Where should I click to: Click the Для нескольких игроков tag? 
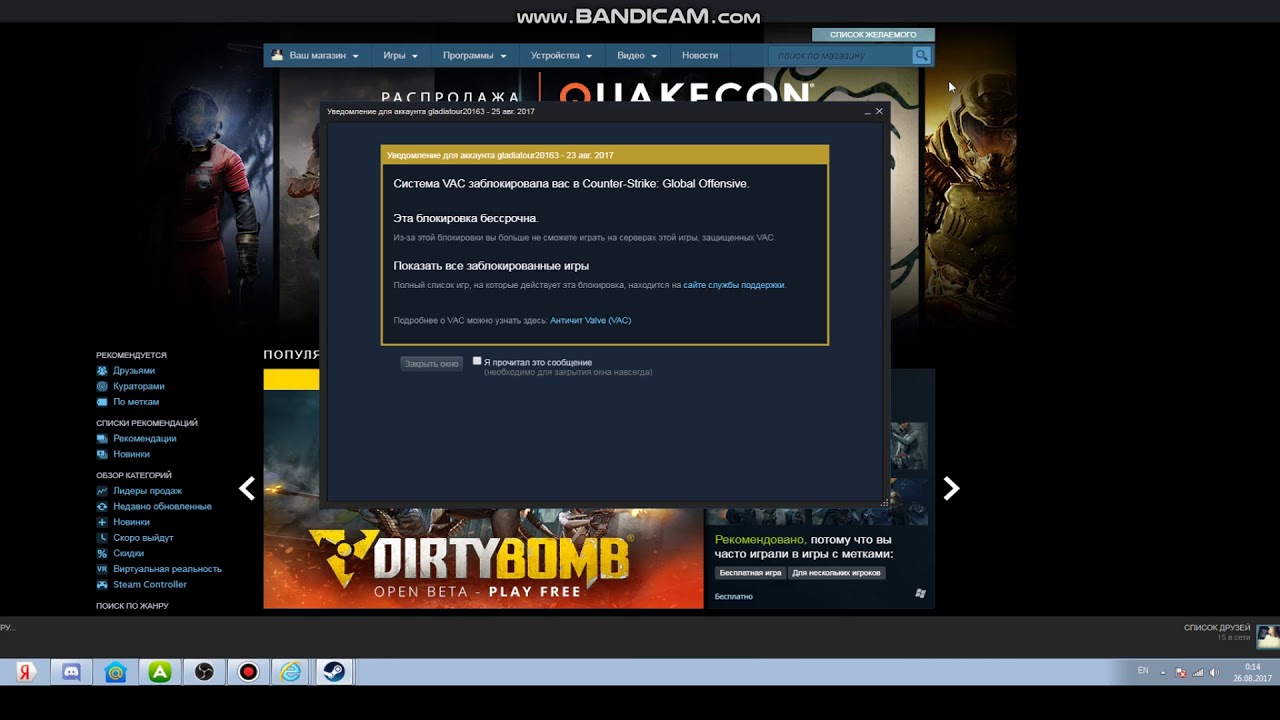click(x=836, y=573)
